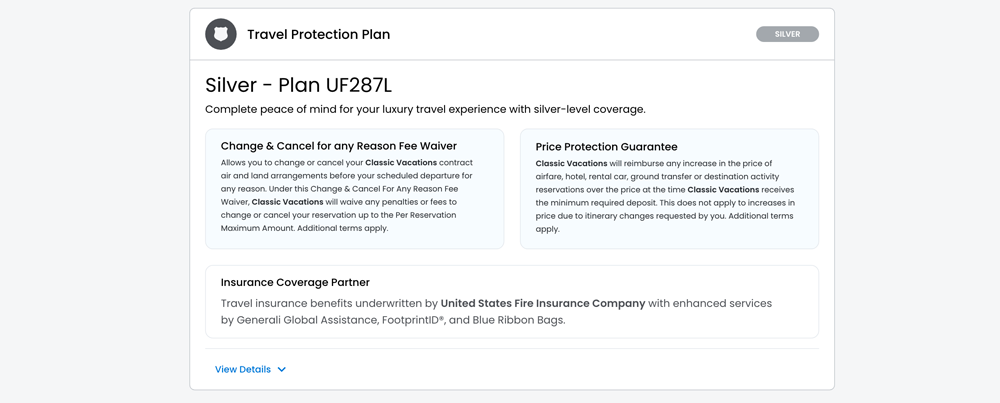This screenshot has height=403, width=1000.
Task: Click the Travel Protection Plan title
Action: coord(318,35)
